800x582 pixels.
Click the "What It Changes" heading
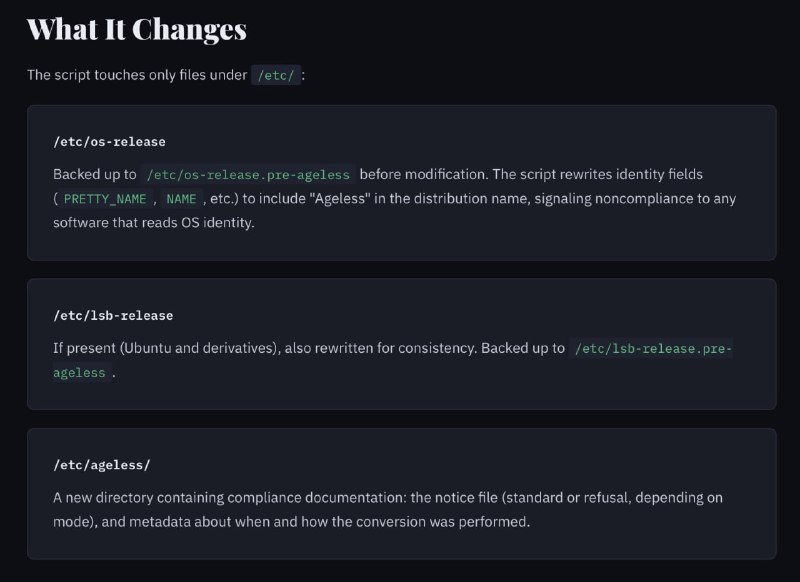tap(137, 29)
